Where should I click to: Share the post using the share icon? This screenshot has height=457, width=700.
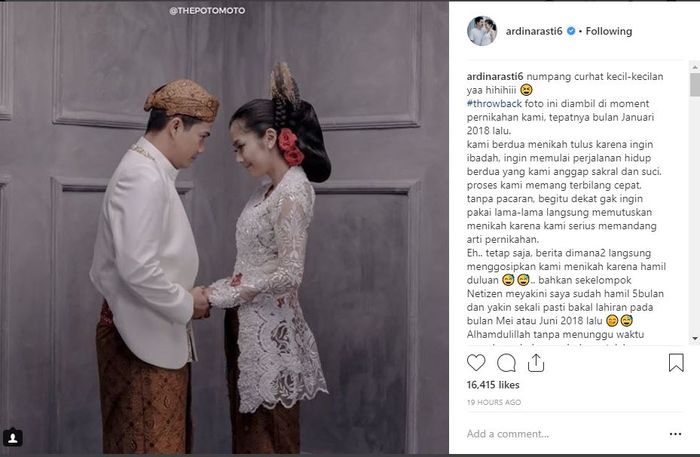[536, 362]
